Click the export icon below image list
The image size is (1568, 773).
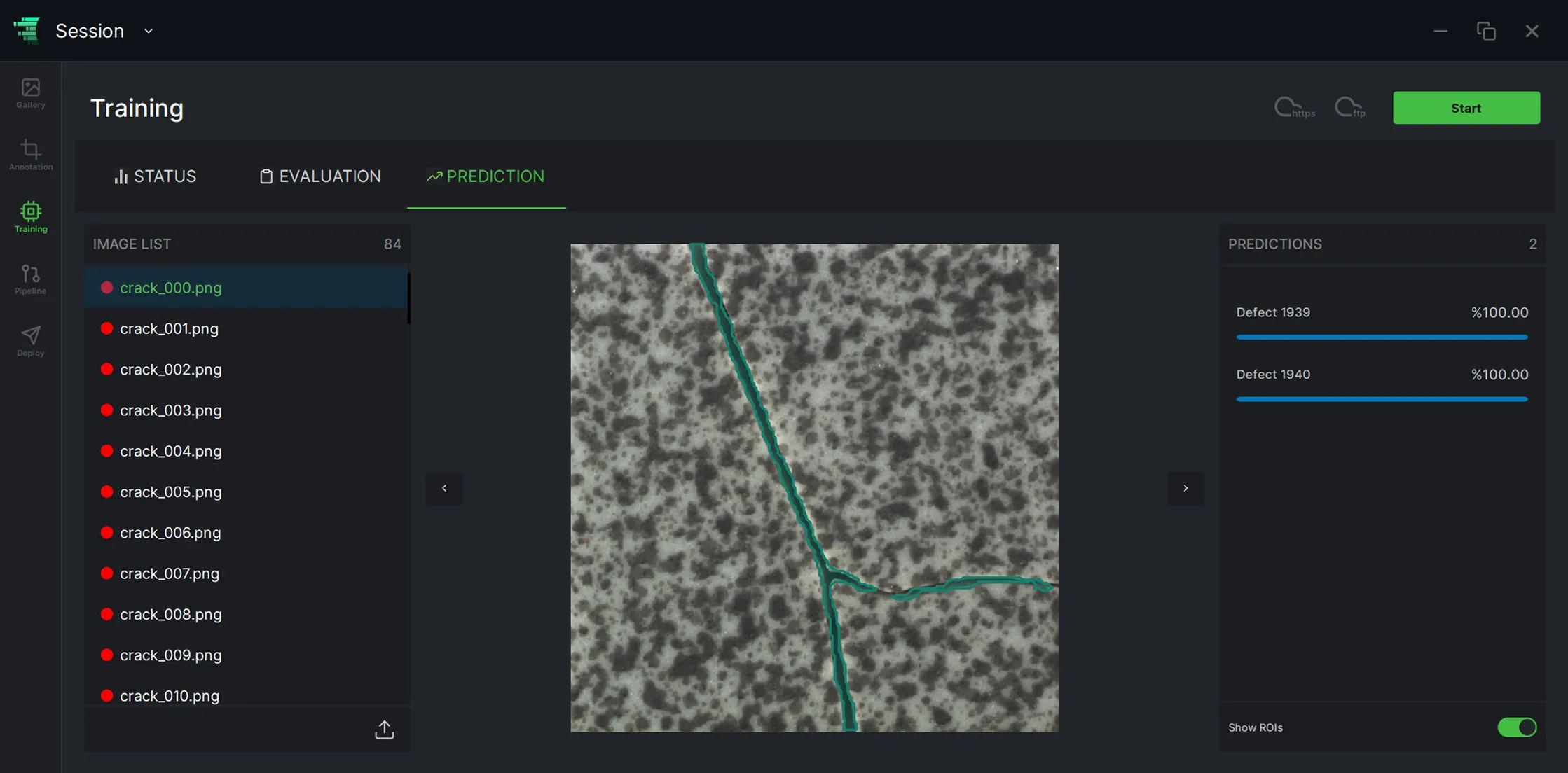384,730
